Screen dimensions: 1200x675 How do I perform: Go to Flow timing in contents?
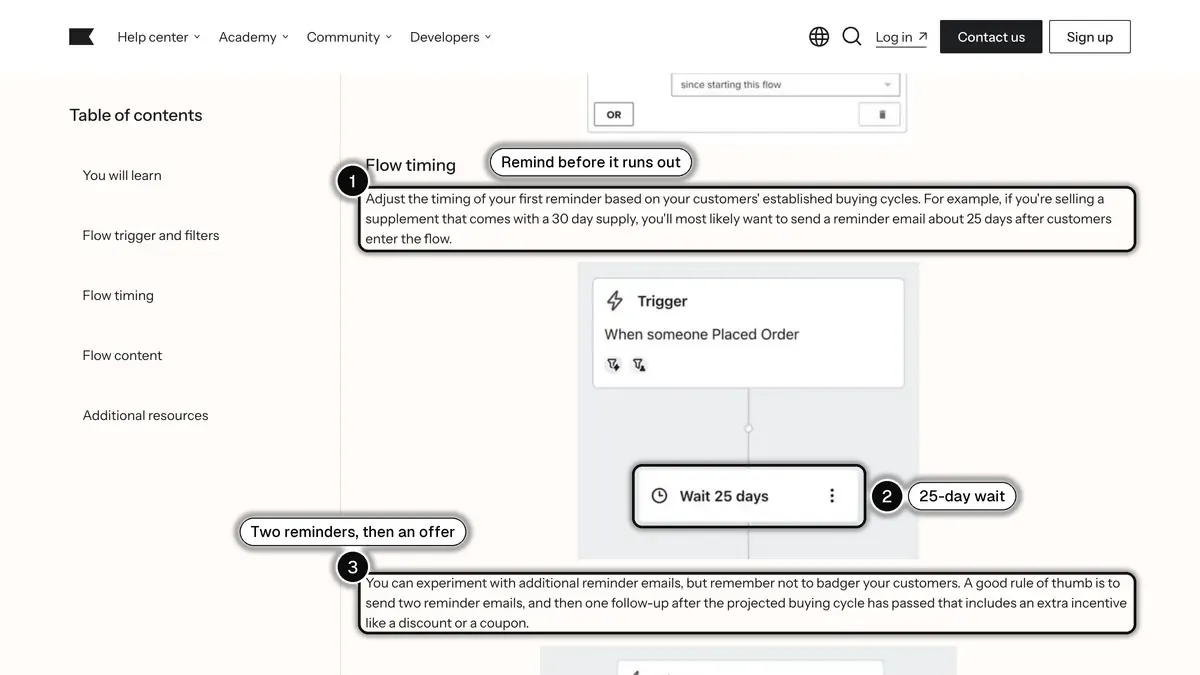click(118, 295)
